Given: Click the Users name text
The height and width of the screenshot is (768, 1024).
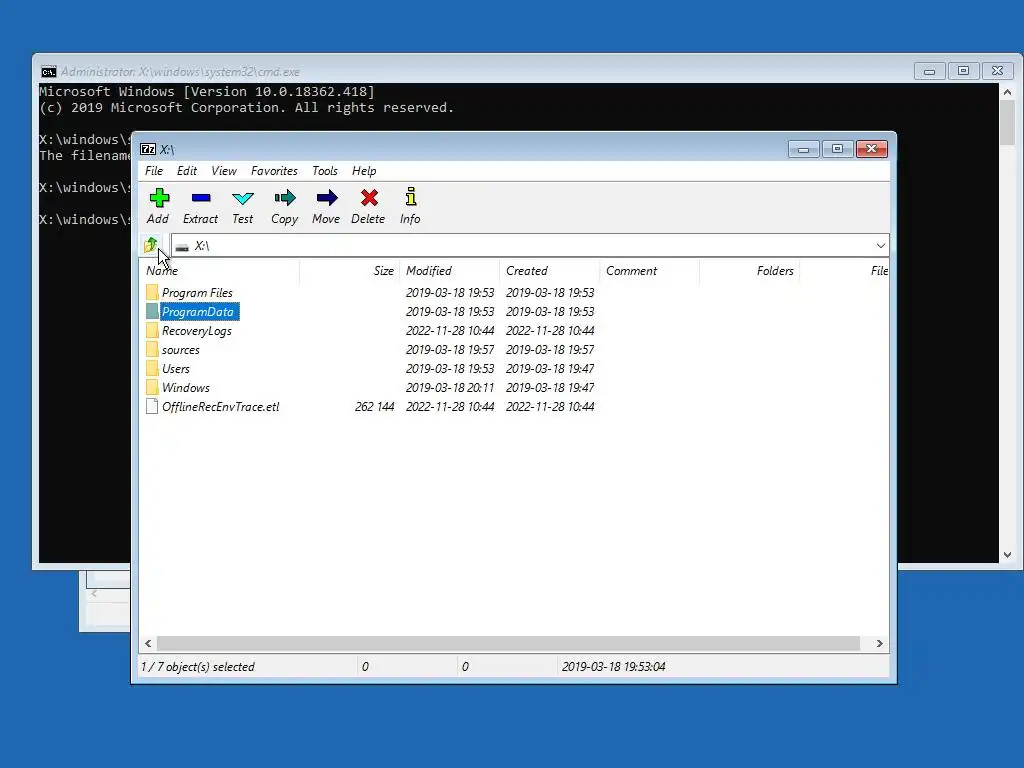Looking at the screenshot, I should click(x=176, y=368).
